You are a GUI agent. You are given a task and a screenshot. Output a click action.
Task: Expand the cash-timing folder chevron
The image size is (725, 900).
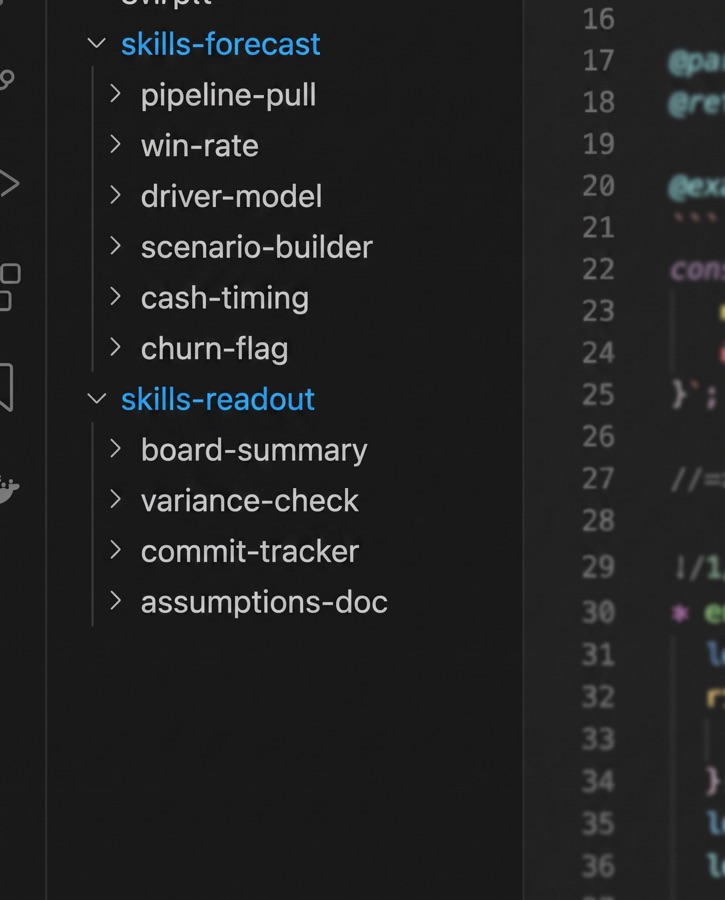[x=115, y=297]
